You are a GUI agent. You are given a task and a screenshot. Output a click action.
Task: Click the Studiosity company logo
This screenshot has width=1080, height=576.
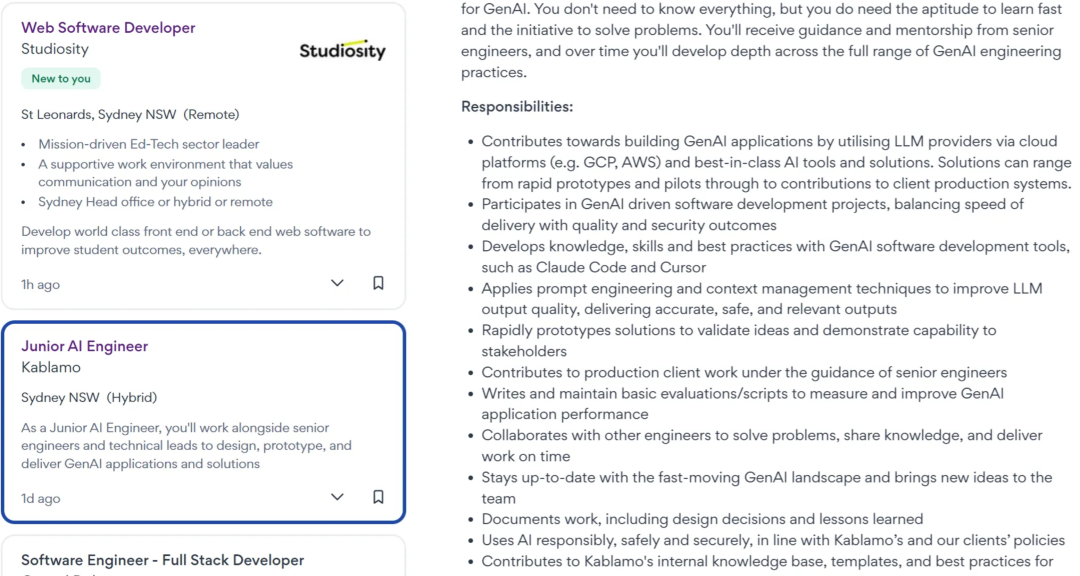[342, 50]
